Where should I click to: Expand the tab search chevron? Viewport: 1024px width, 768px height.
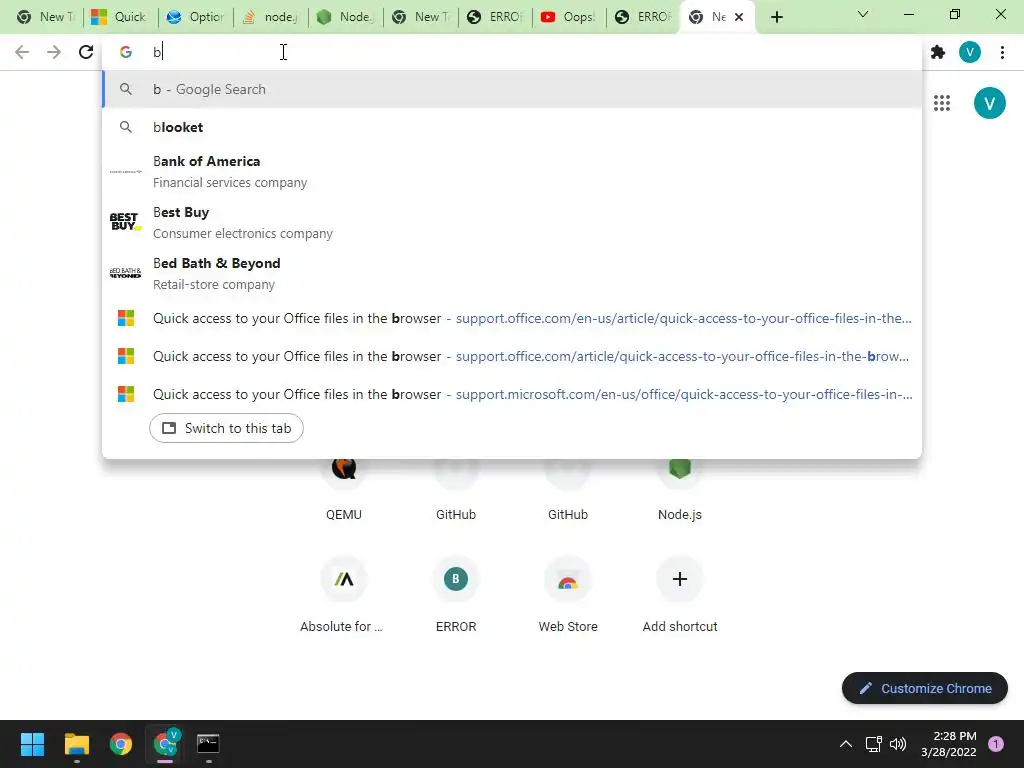click(863, 14)
